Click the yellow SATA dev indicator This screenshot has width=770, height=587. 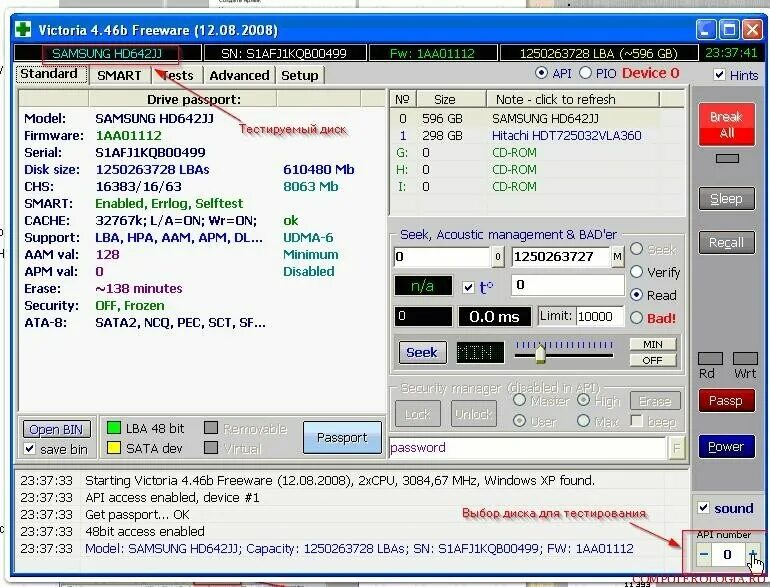coord(114,448)
